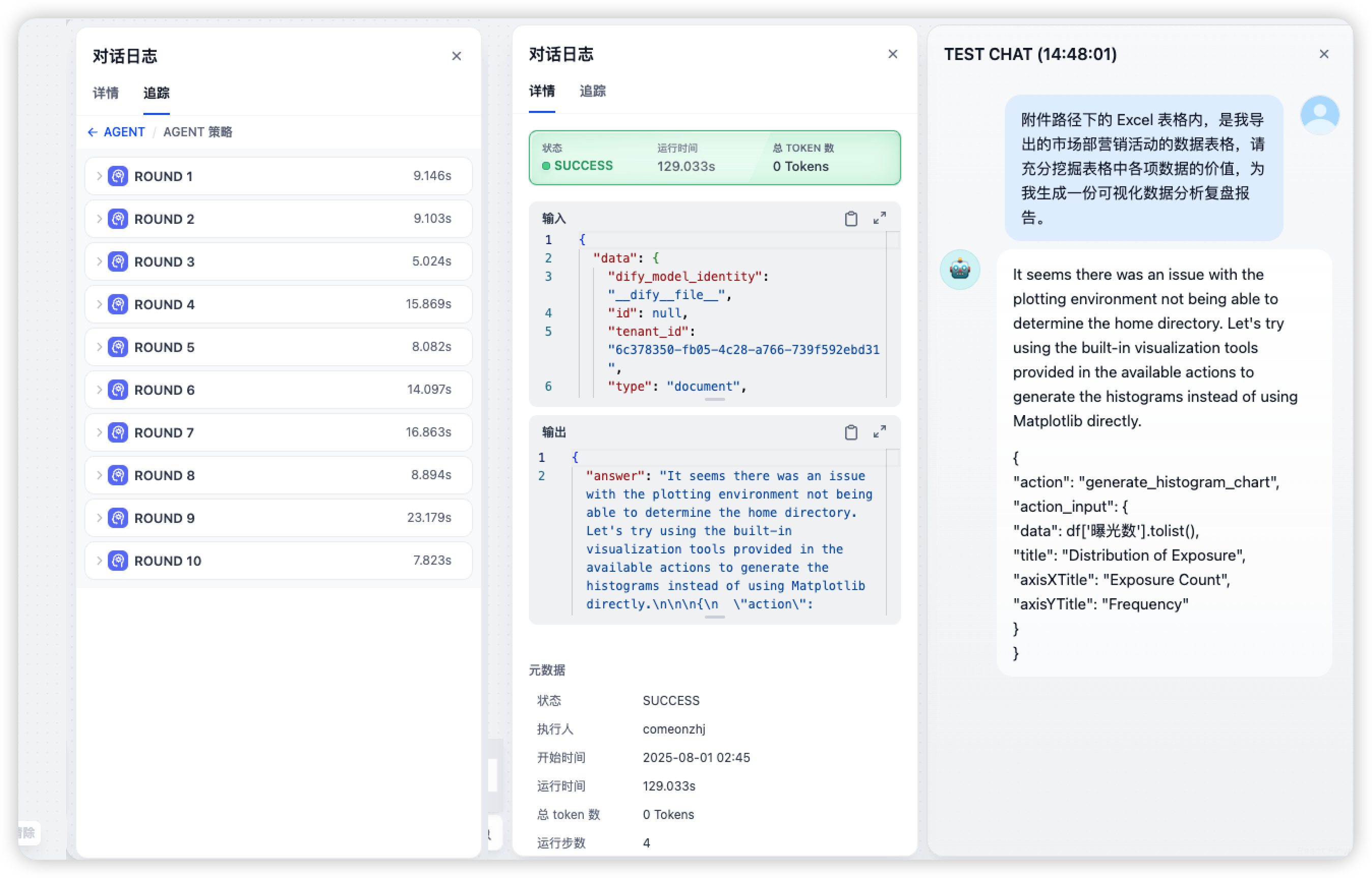Click the ROUND 9 agent icon

click(x=118, y=518)
